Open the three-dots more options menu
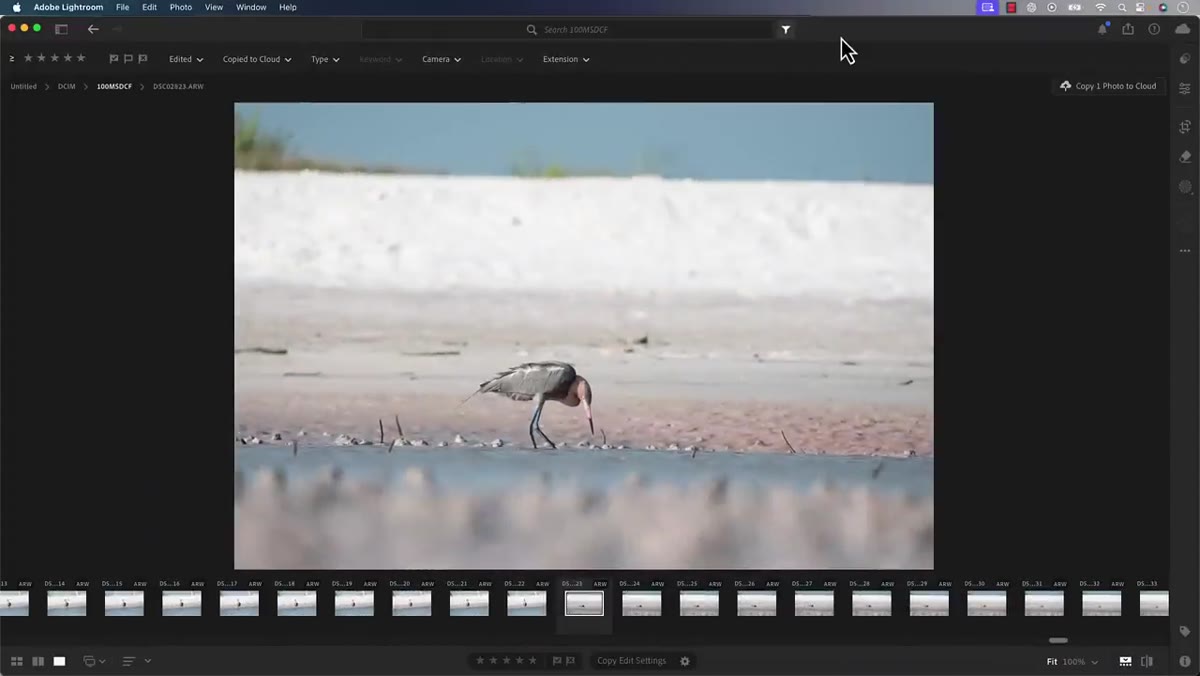Screen dimensions: 1200x676 [x=1185, y=251]
